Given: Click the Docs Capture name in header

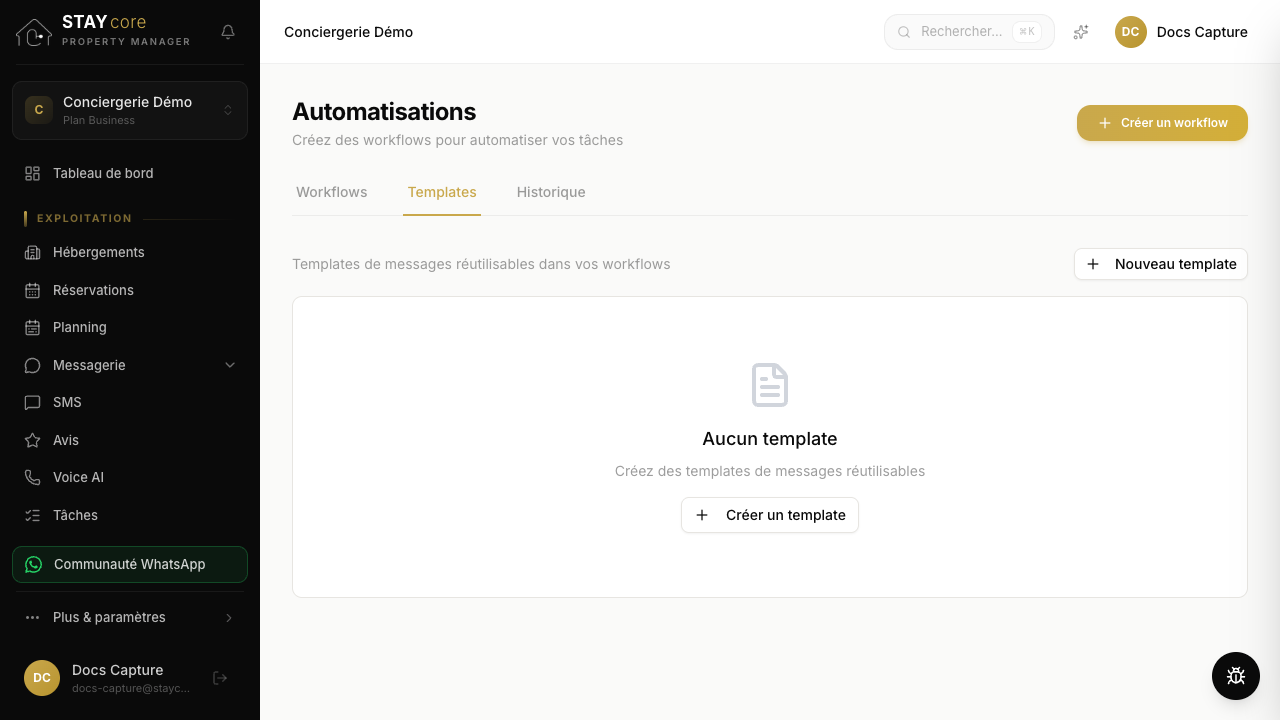Looking at the screenshot, I should click(x=1202, y=32).
